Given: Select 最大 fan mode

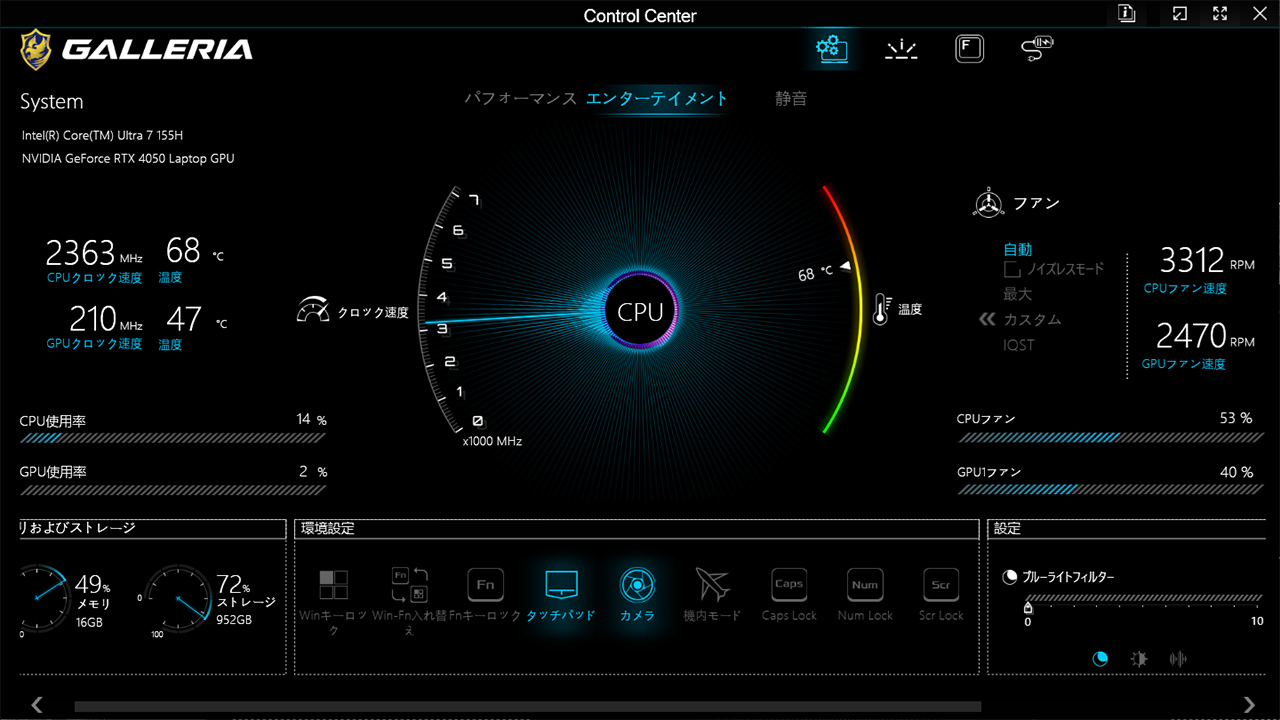Looking at the screenshot, I should tap(1018, 295).
